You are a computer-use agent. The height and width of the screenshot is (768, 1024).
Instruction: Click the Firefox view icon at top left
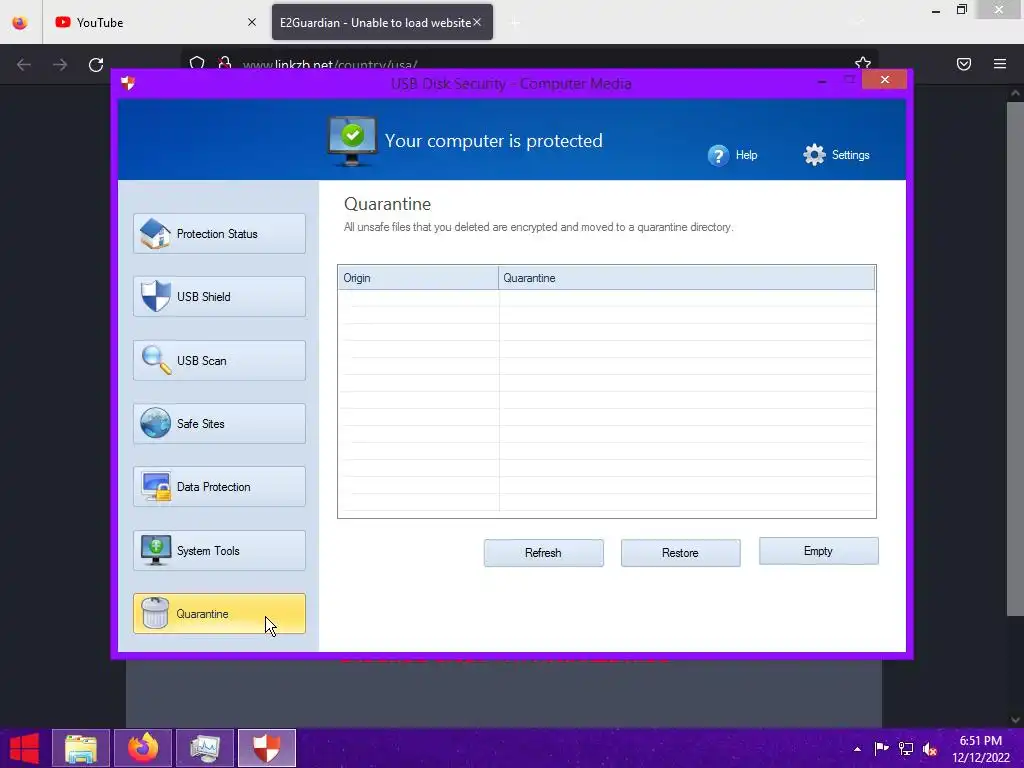click(x=20, y=23)
